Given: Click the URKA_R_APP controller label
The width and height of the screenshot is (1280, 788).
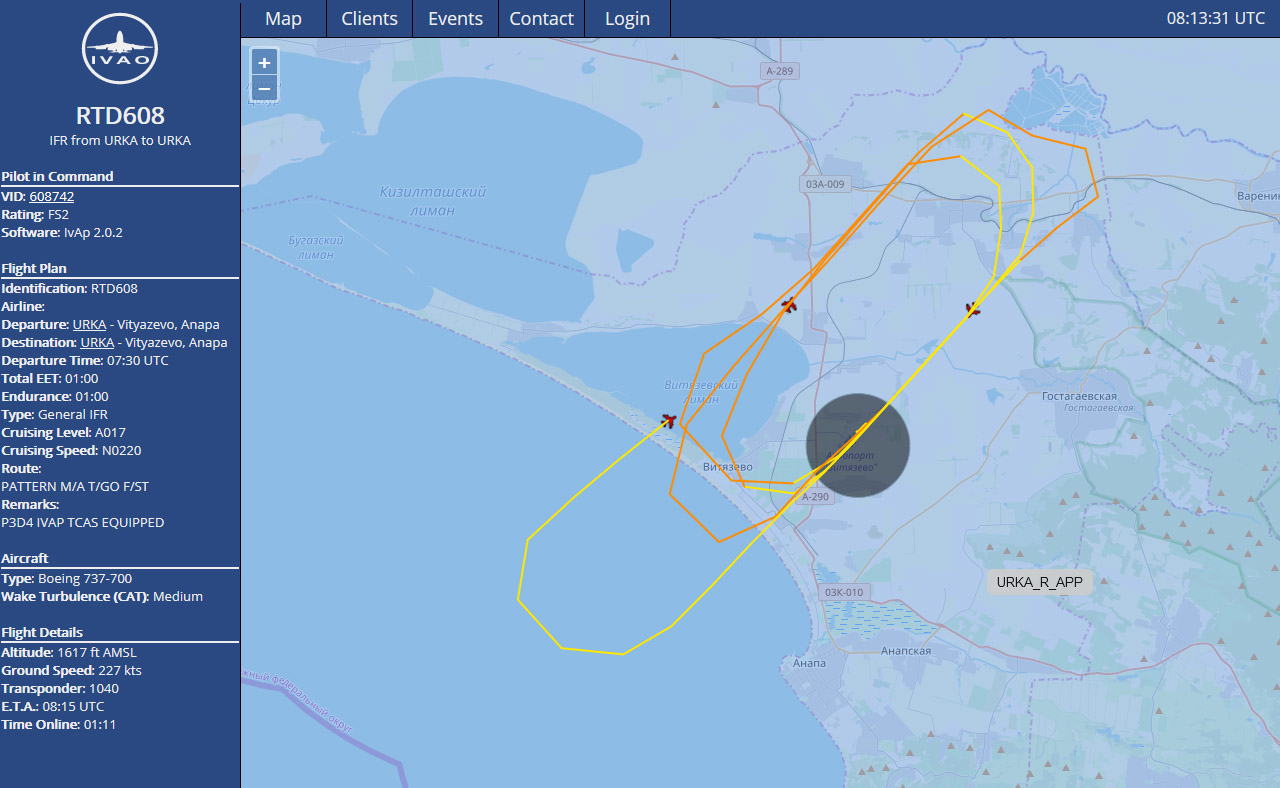Looking at the screenshot, I should [x=1039, y=582].
